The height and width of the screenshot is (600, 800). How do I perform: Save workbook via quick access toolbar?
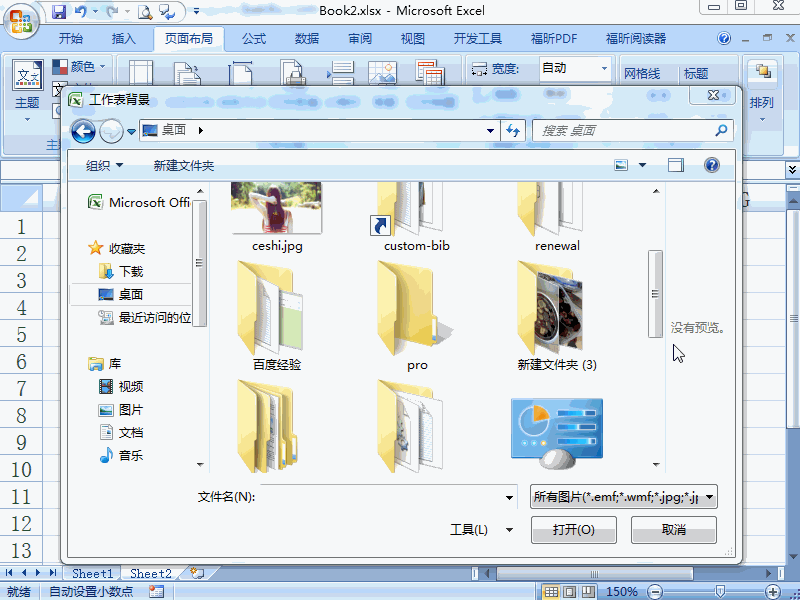pyautogui.click(x=59, y=11)
